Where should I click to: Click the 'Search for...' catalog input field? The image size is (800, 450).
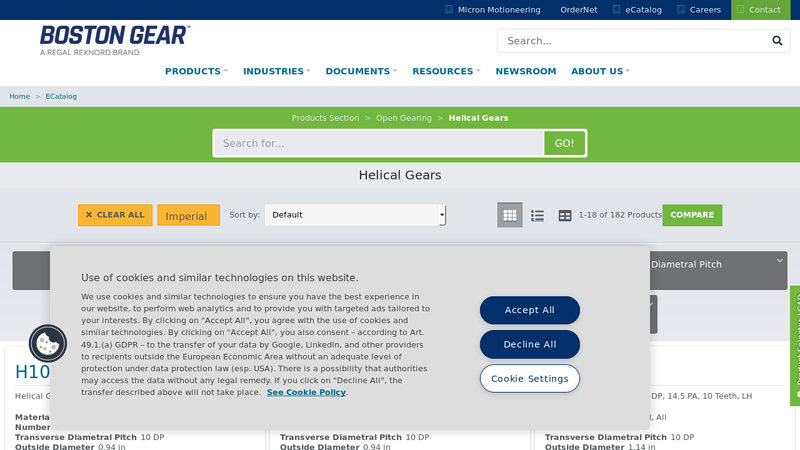378,143
